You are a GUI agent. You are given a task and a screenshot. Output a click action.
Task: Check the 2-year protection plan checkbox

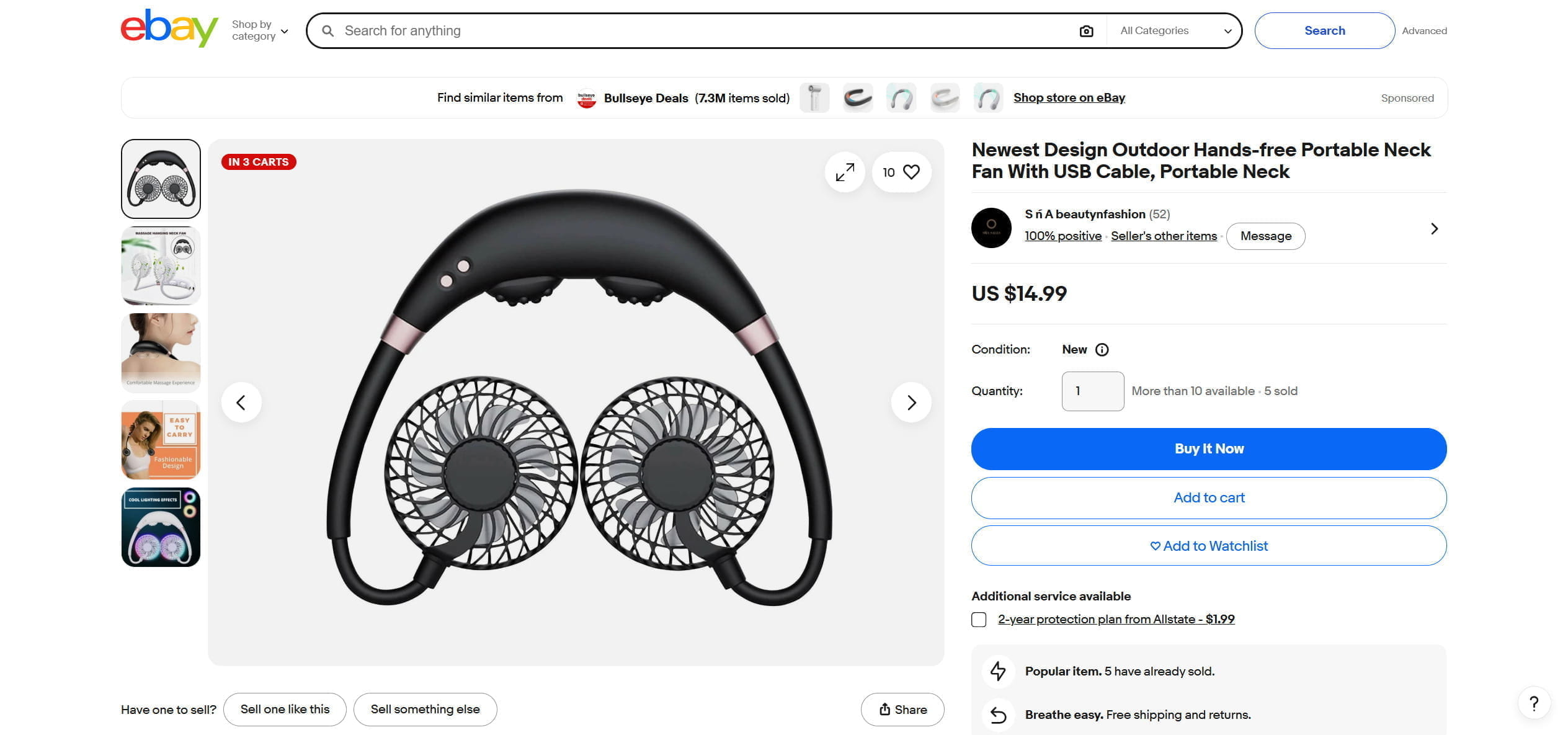(979, 620)
